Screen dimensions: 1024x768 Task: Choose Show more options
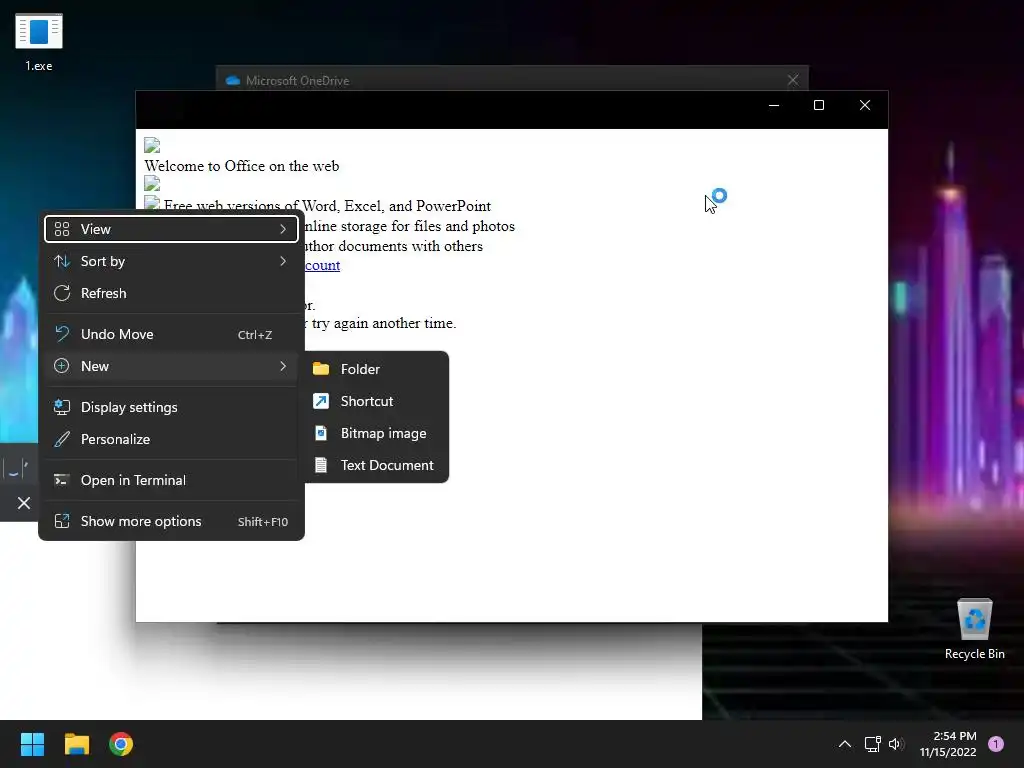tap(171, 522)
